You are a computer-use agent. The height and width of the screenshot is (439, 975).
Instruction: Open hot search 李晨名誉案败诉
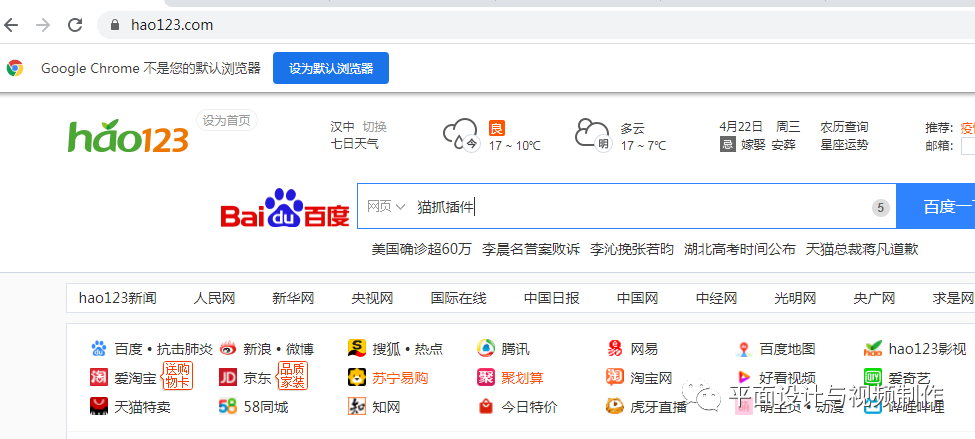[x=531, y=249]
